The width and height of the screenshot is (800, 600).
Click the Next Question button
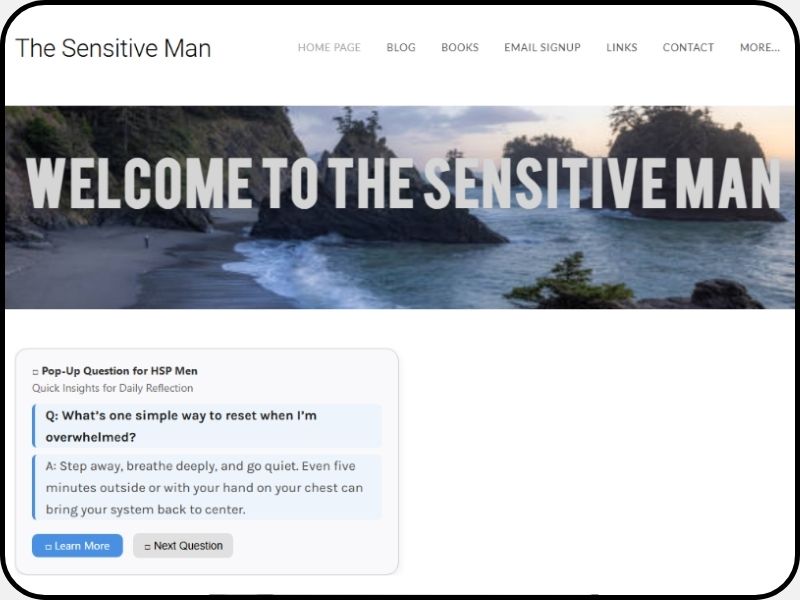(183, 546)
